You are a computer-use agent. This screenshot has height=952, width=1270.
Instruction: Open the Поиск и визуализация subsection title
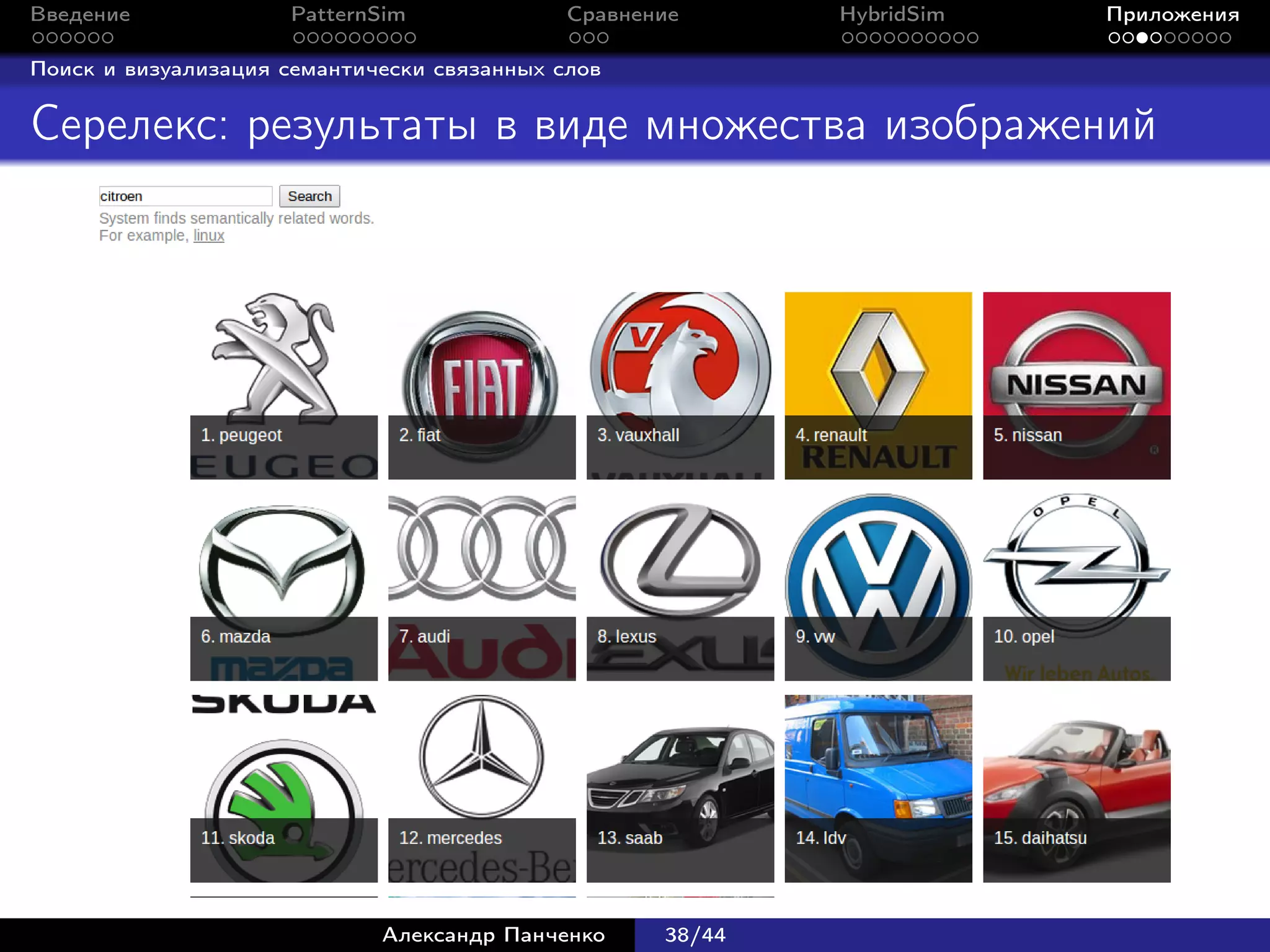click(x=316, y=69)
